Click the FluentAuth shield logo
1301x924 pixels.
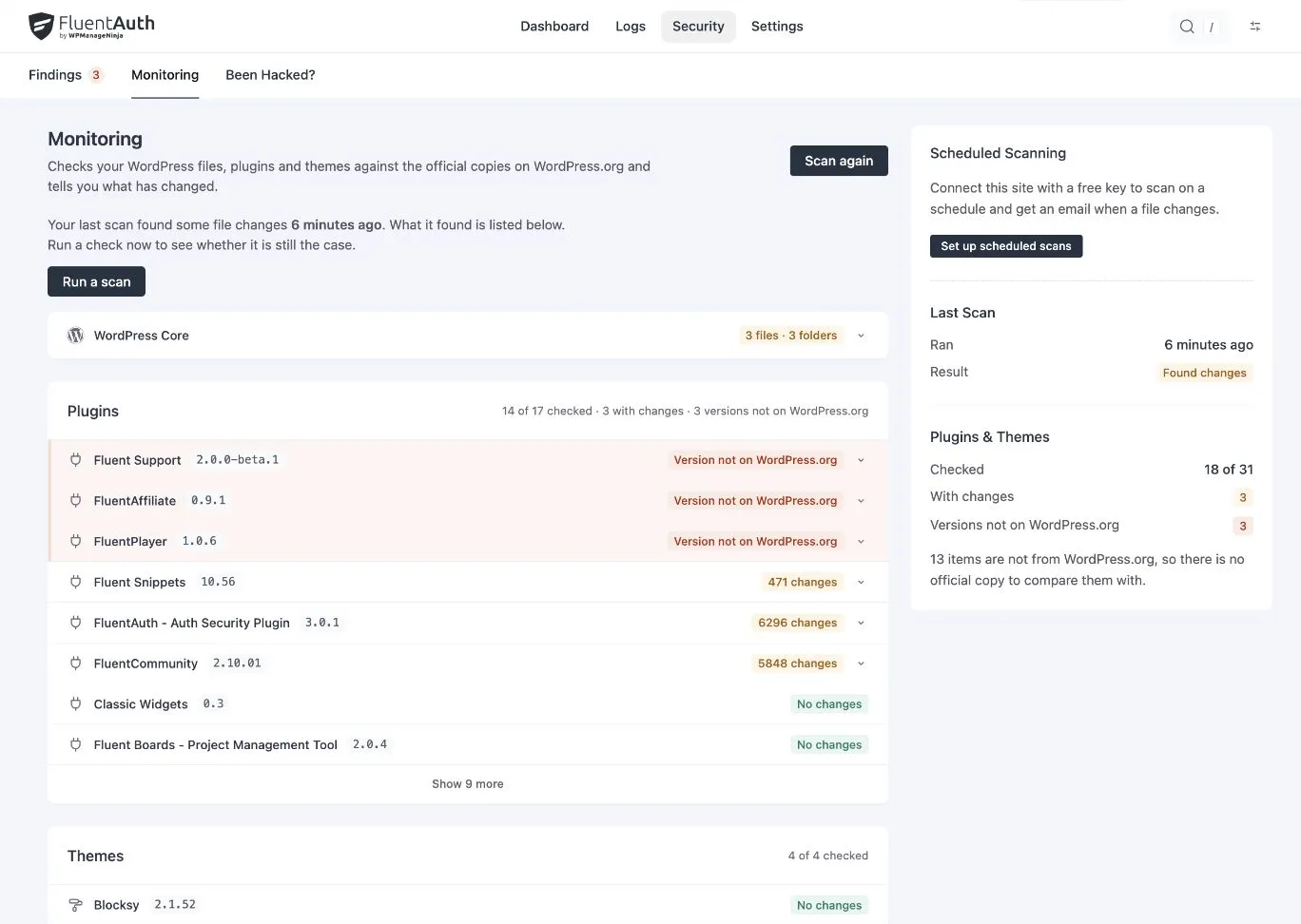click(x=41, y=26)
